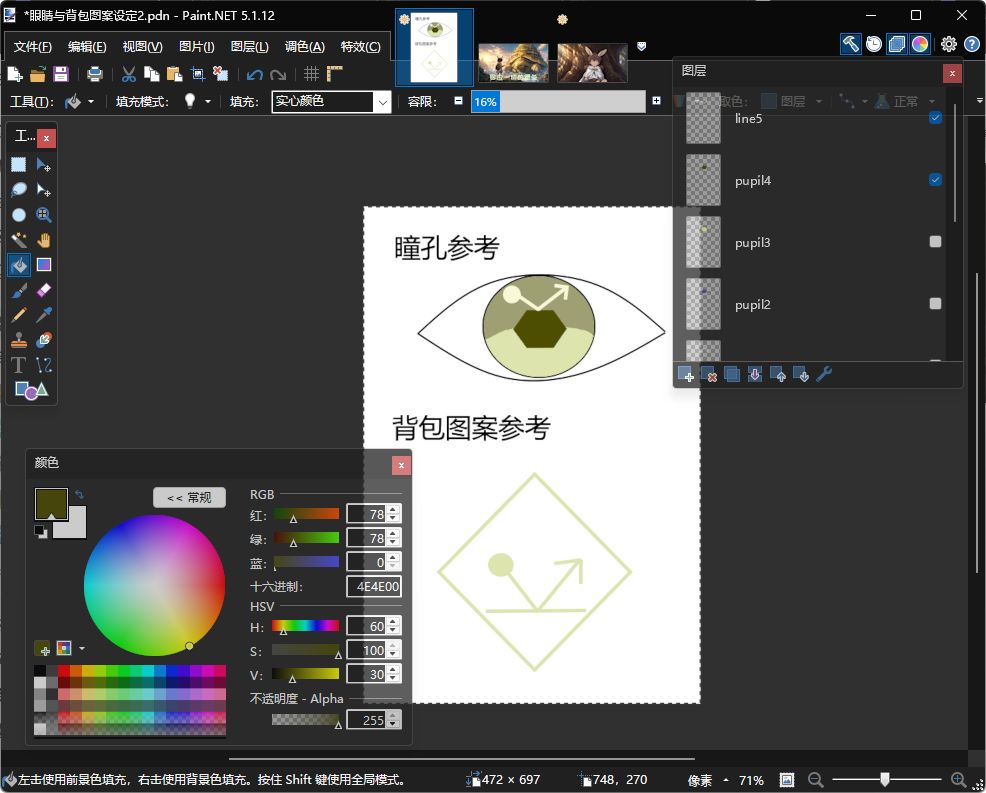Select the Recolor tool
This screenshot has height=793, width=986.
tap(43, 340)
